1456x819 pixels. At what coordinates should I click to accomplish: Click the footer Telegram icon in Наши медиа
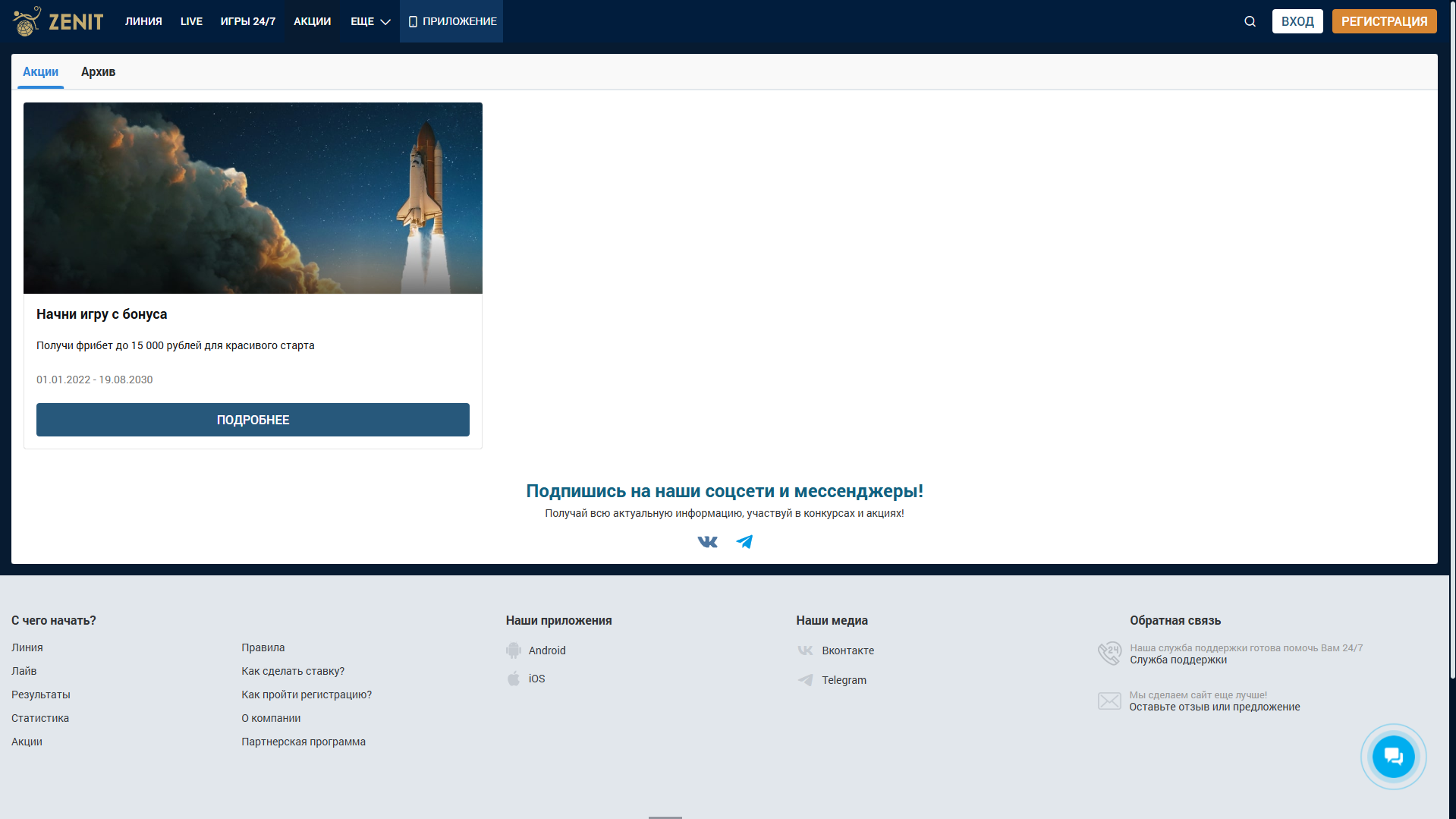tap(805, 680)
